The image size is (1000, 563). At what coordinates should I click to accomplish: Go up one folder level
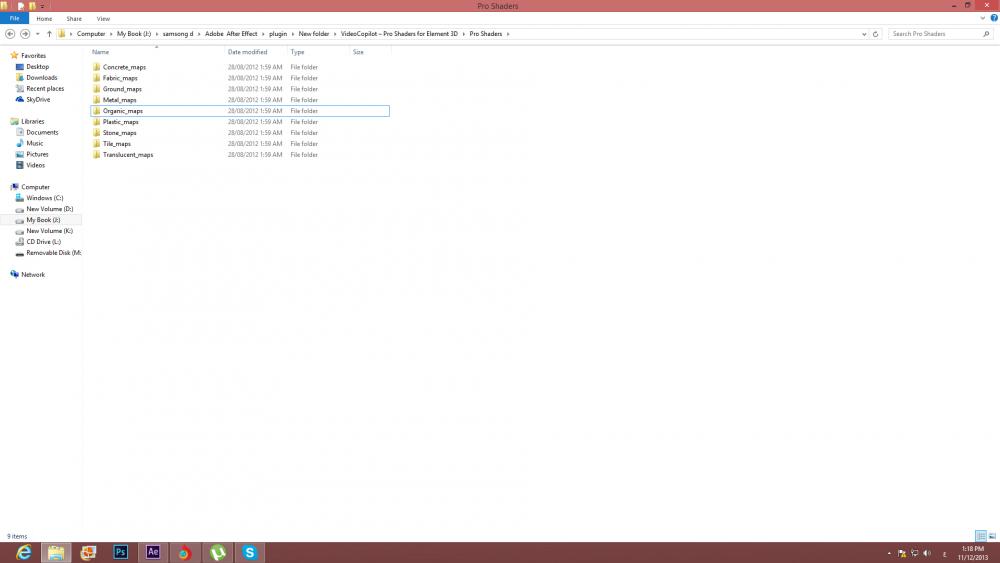(49, 34)
